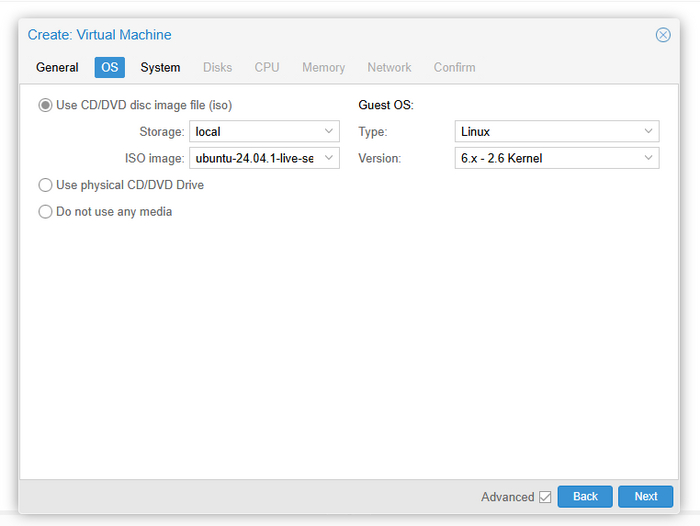Image resolution: width=700 pixels, height=526 pixels.
Task: Close the Create Virtual Machine dialog
Action: coord(663,35)
